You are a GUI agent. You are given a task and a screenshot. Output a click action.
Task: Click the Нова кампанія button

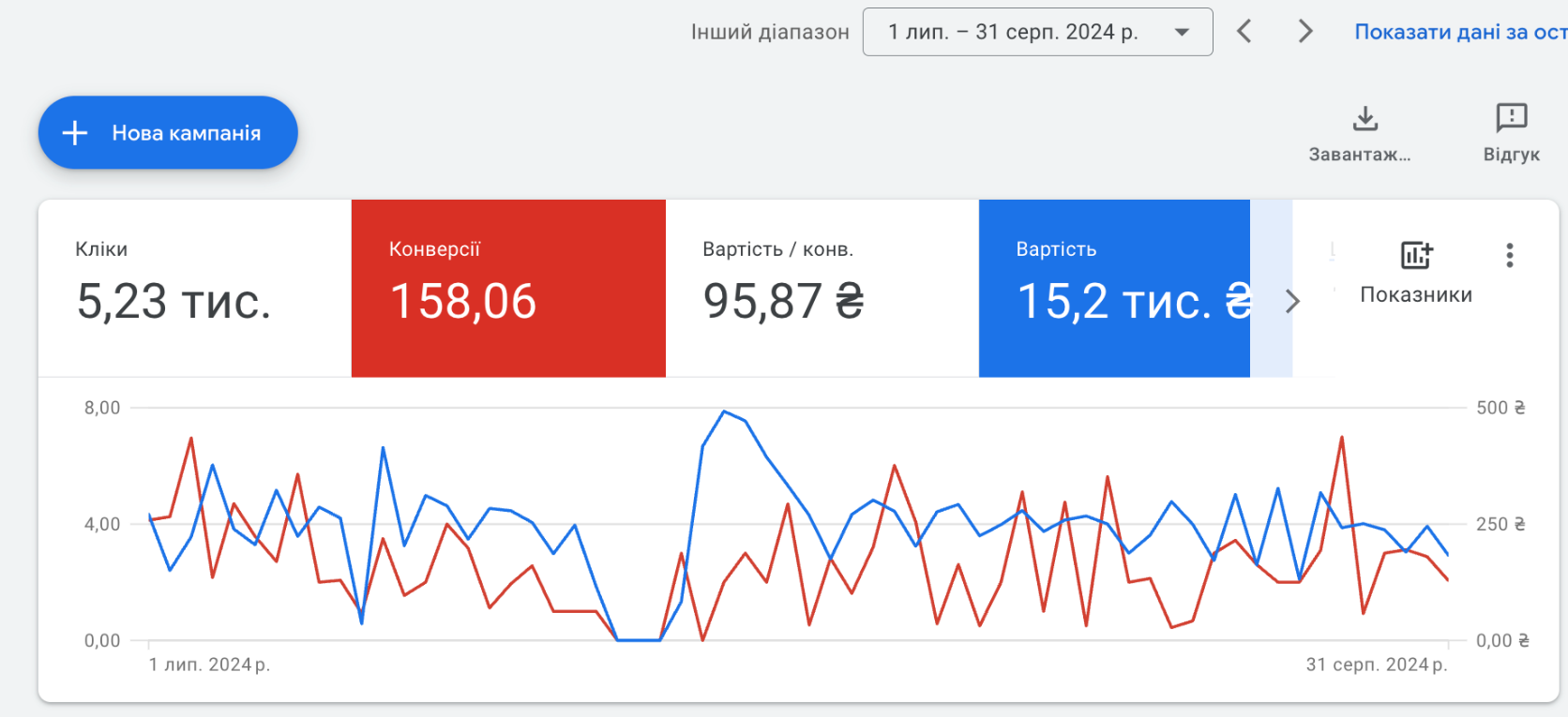[168, 132]
